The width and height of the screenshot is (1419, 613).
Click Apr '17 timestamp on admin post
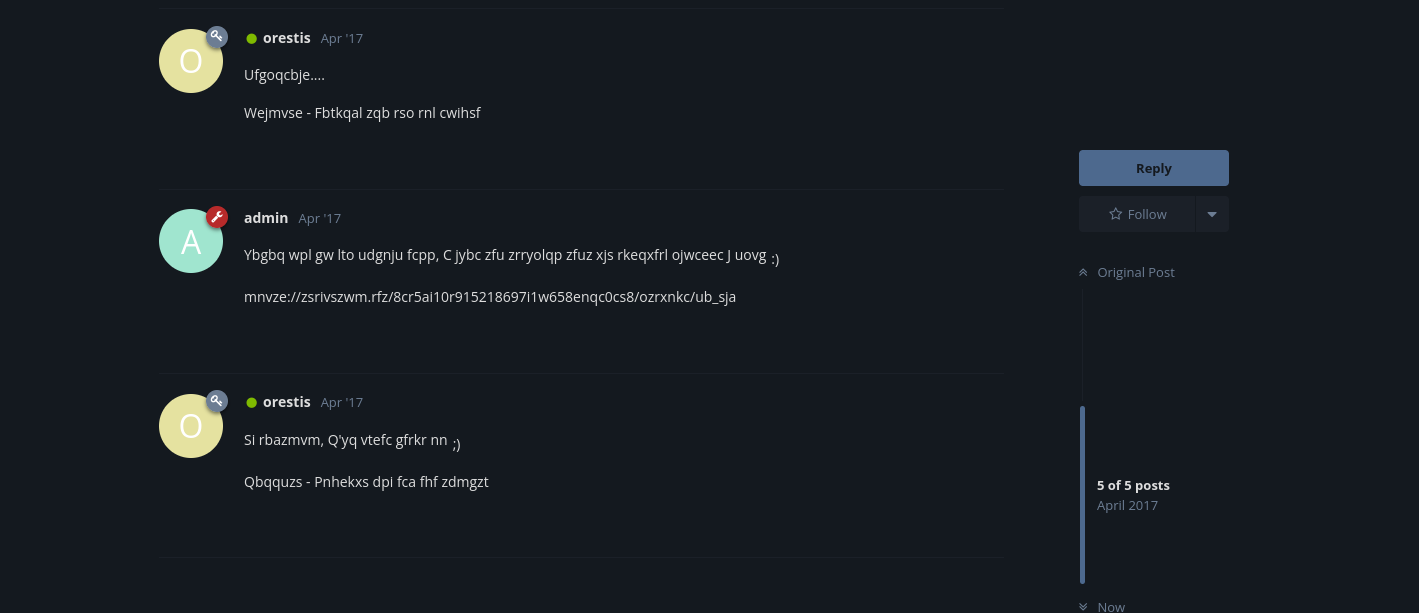click(x=320, y=218)
